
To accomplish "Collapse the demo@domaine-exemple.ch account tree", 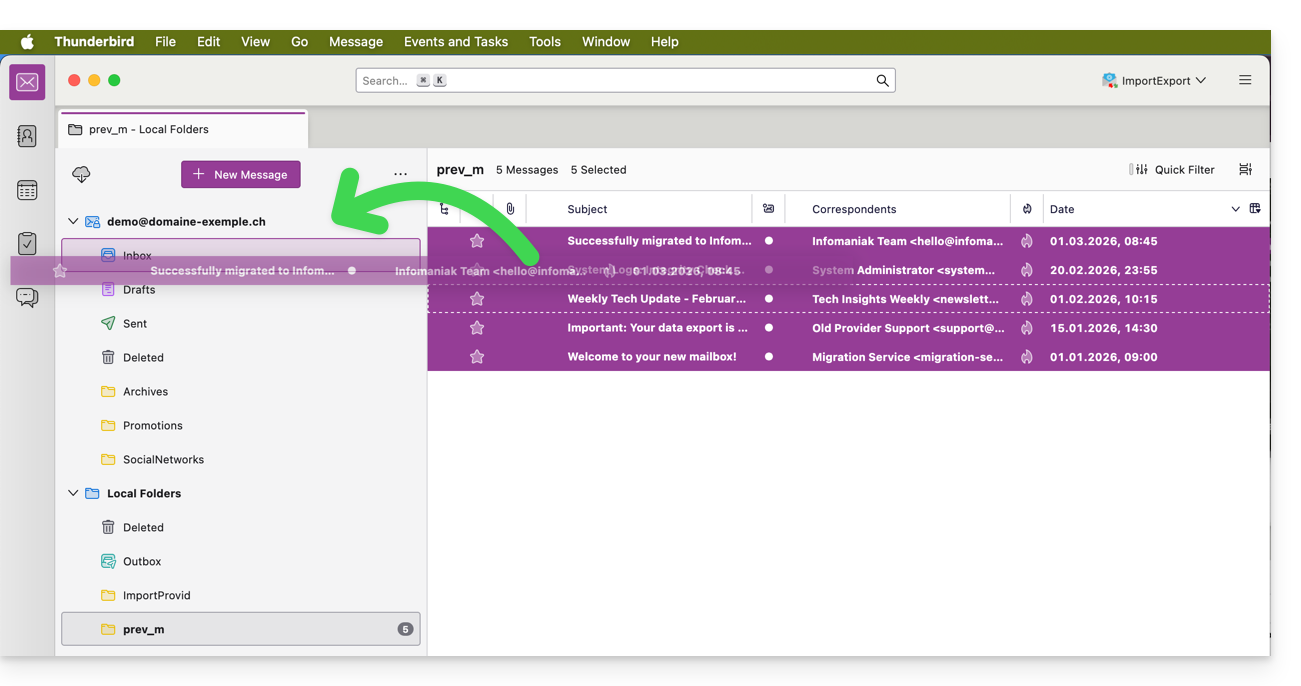I will [x=73, y=222].
